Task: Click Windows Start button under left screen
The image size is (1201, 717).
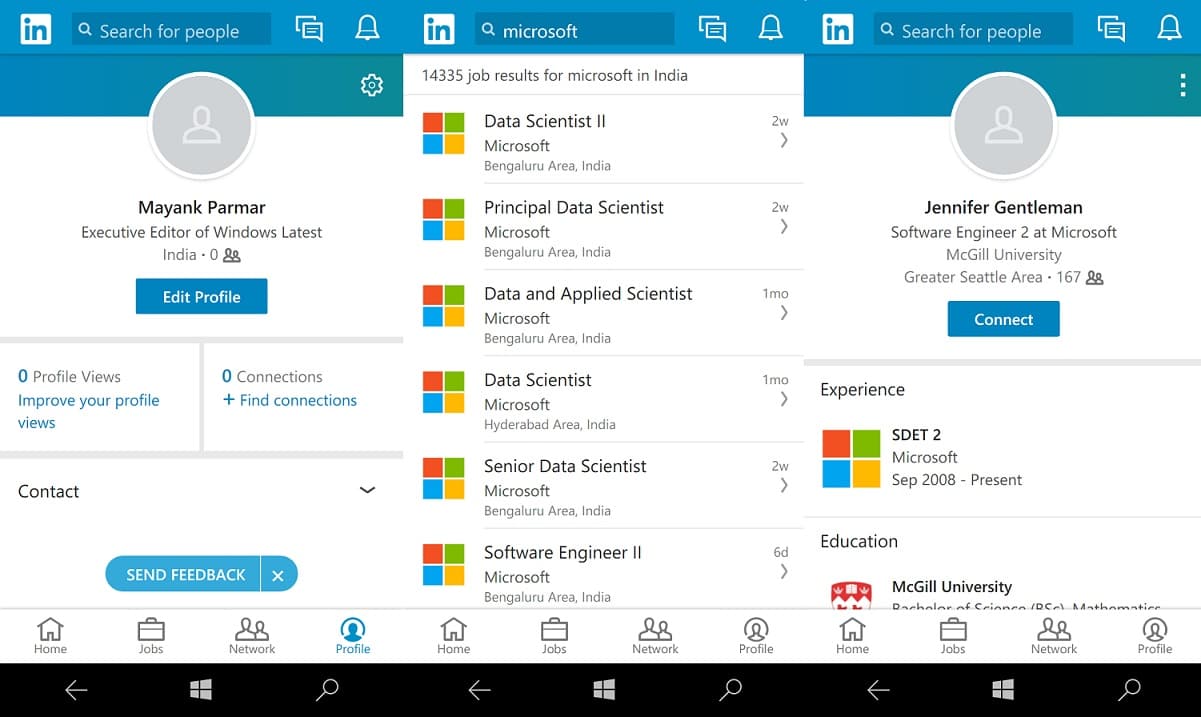Action: click(201, 689)
